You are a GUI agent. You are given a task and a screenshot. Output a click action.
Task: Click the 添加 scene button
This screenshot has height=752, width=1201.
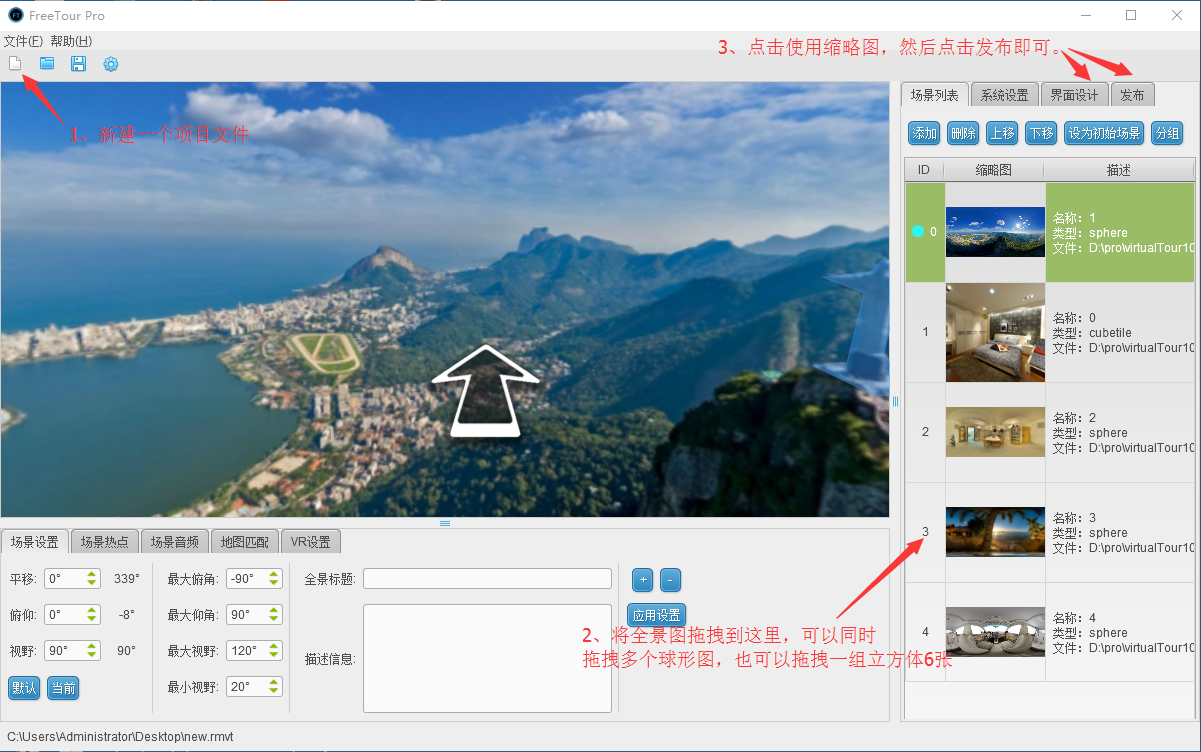pos(924,133)
